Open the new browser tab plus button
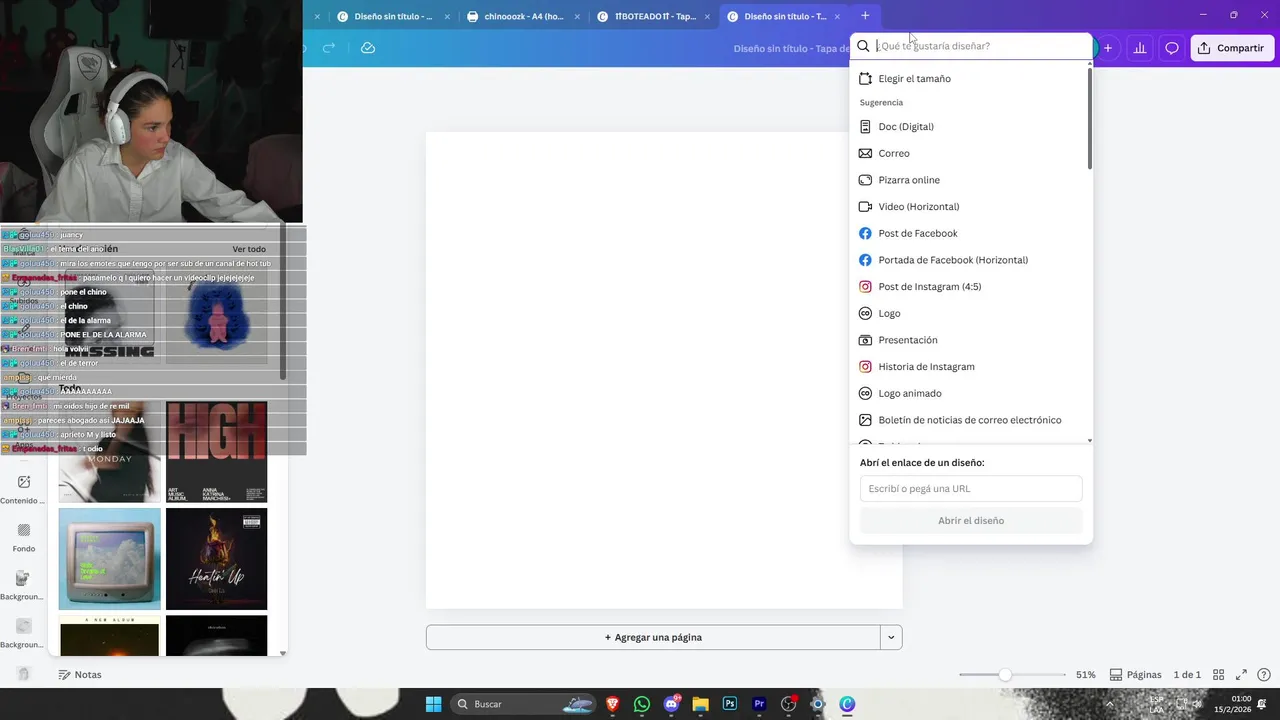The height and width of the screenshot is (720, 1280). pyautogui.click(x=865, y=16)
